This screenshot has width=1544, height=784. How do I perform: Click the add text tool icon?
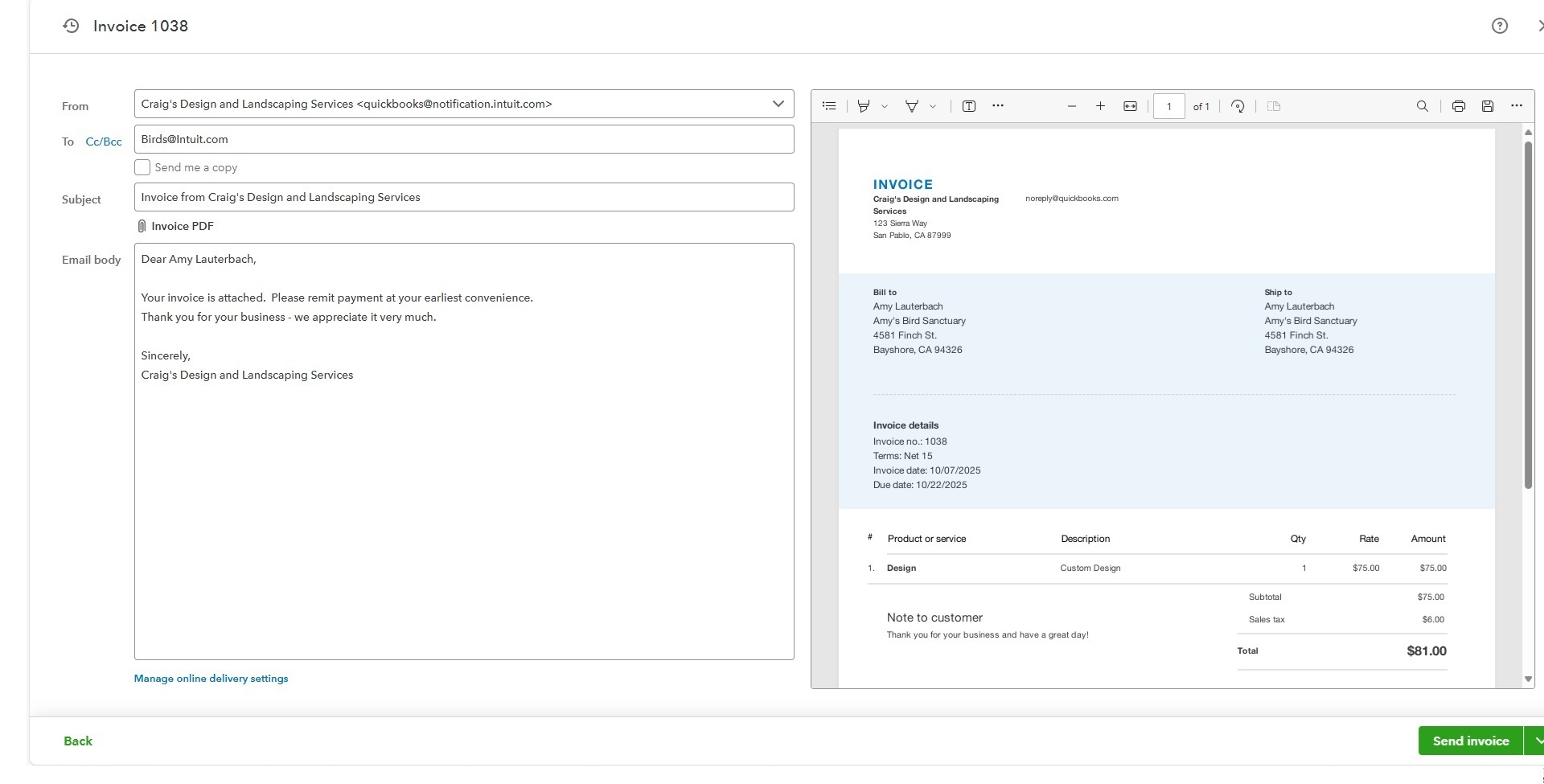[969, 106]
